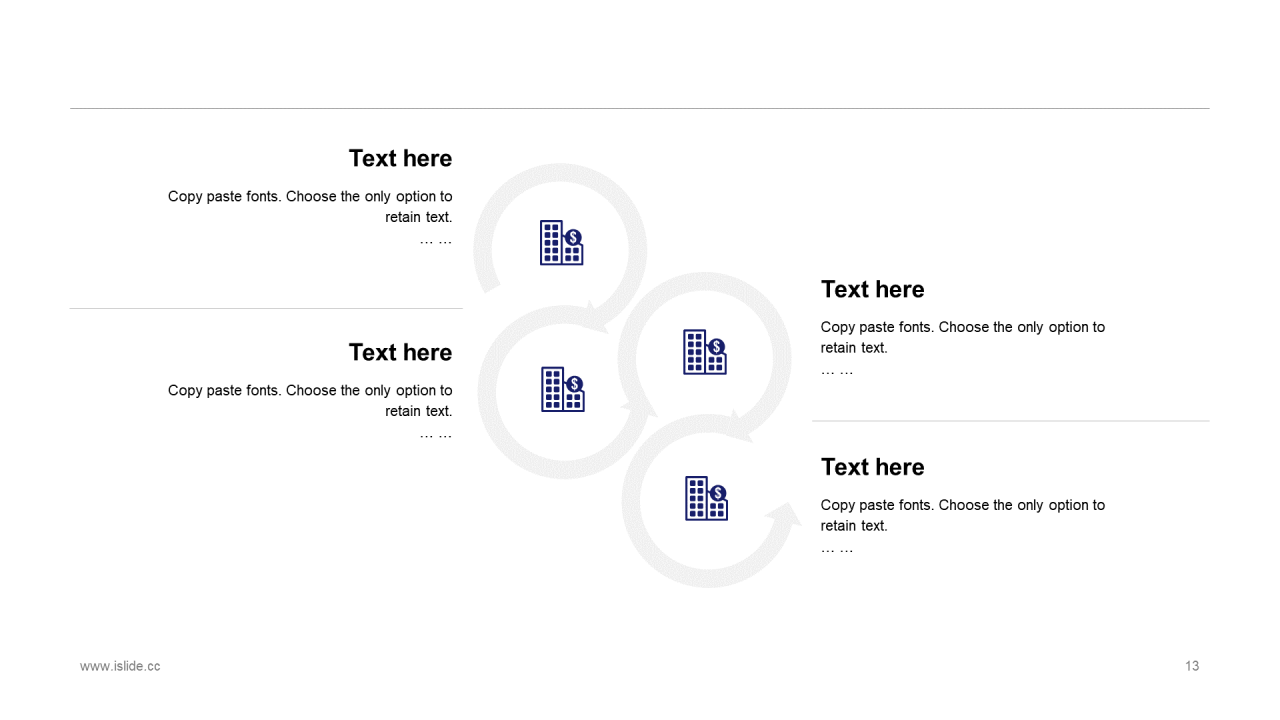Click the building icon in the right-middle circle
The height and width of the screenshot is (720, 1280).
(704, 352)
